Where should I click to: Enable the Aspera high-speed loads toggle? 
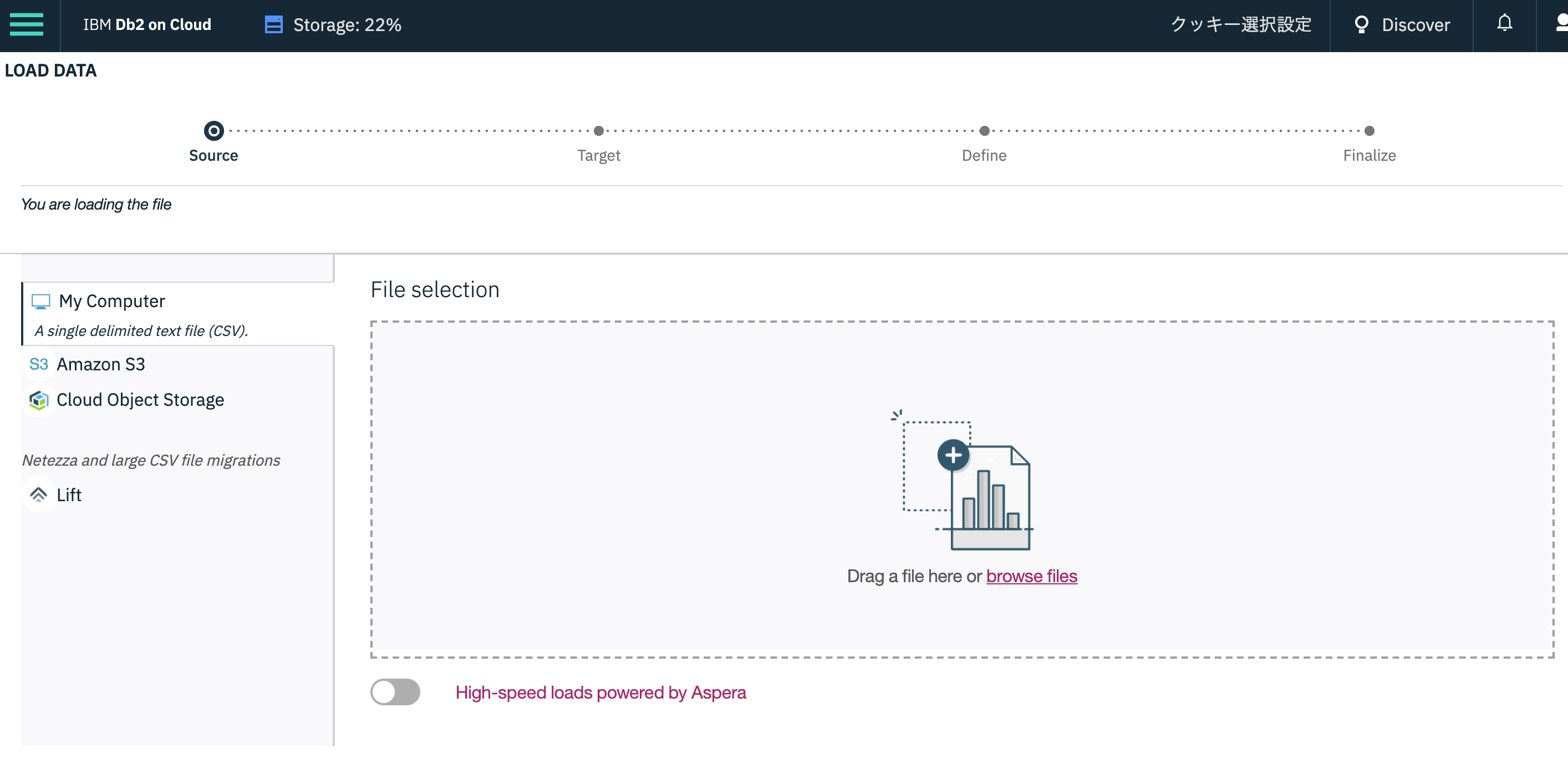pos(395,692)
